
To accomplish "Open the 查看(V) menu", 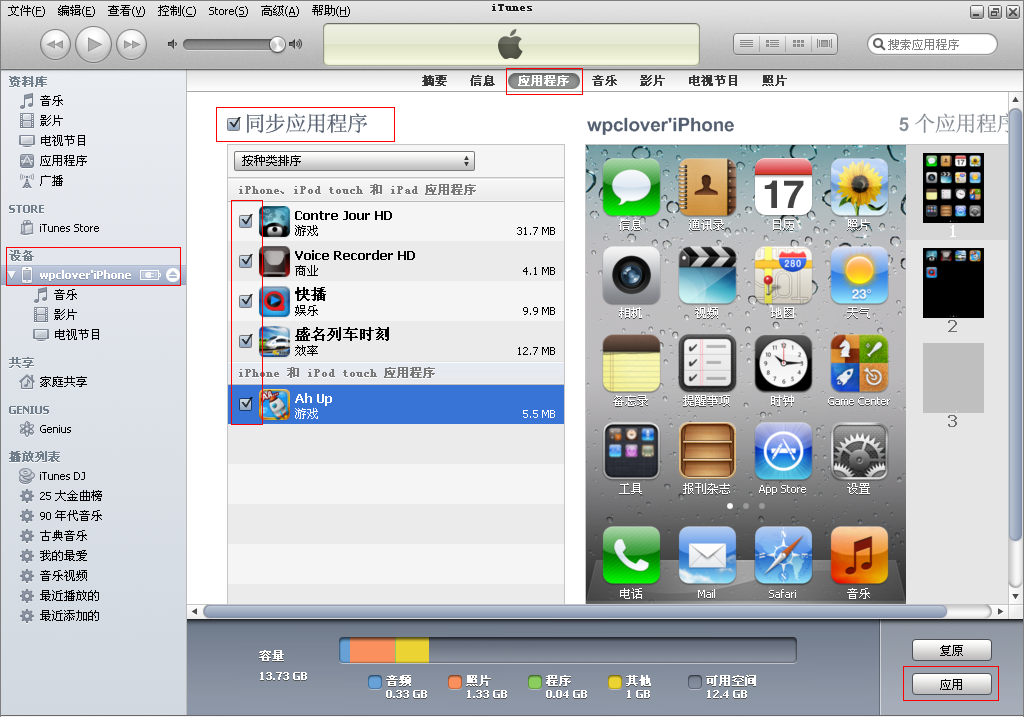I will [126, 10].
